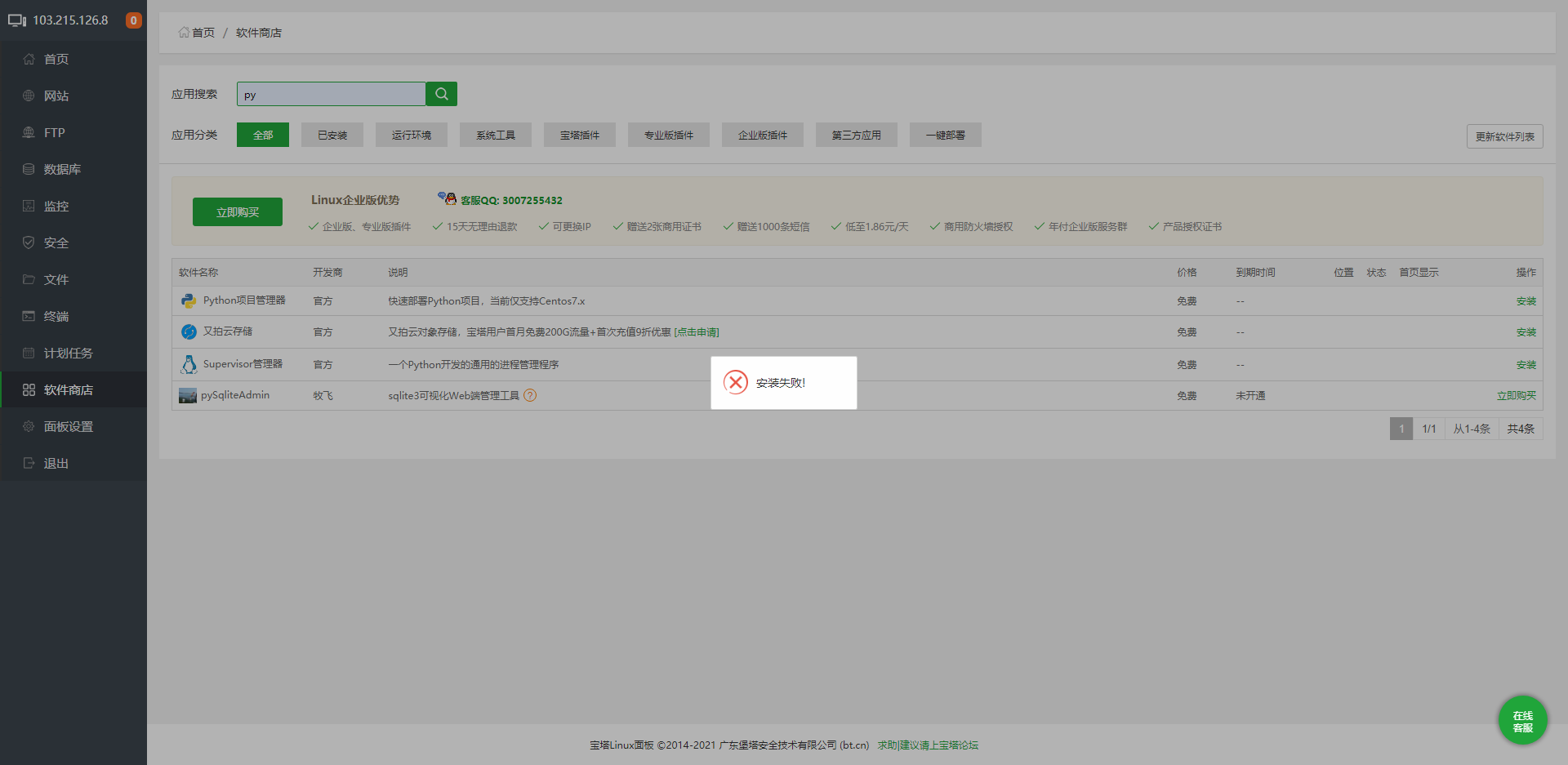Select the 企业版插件 category tab

click(x=763, y=135)
